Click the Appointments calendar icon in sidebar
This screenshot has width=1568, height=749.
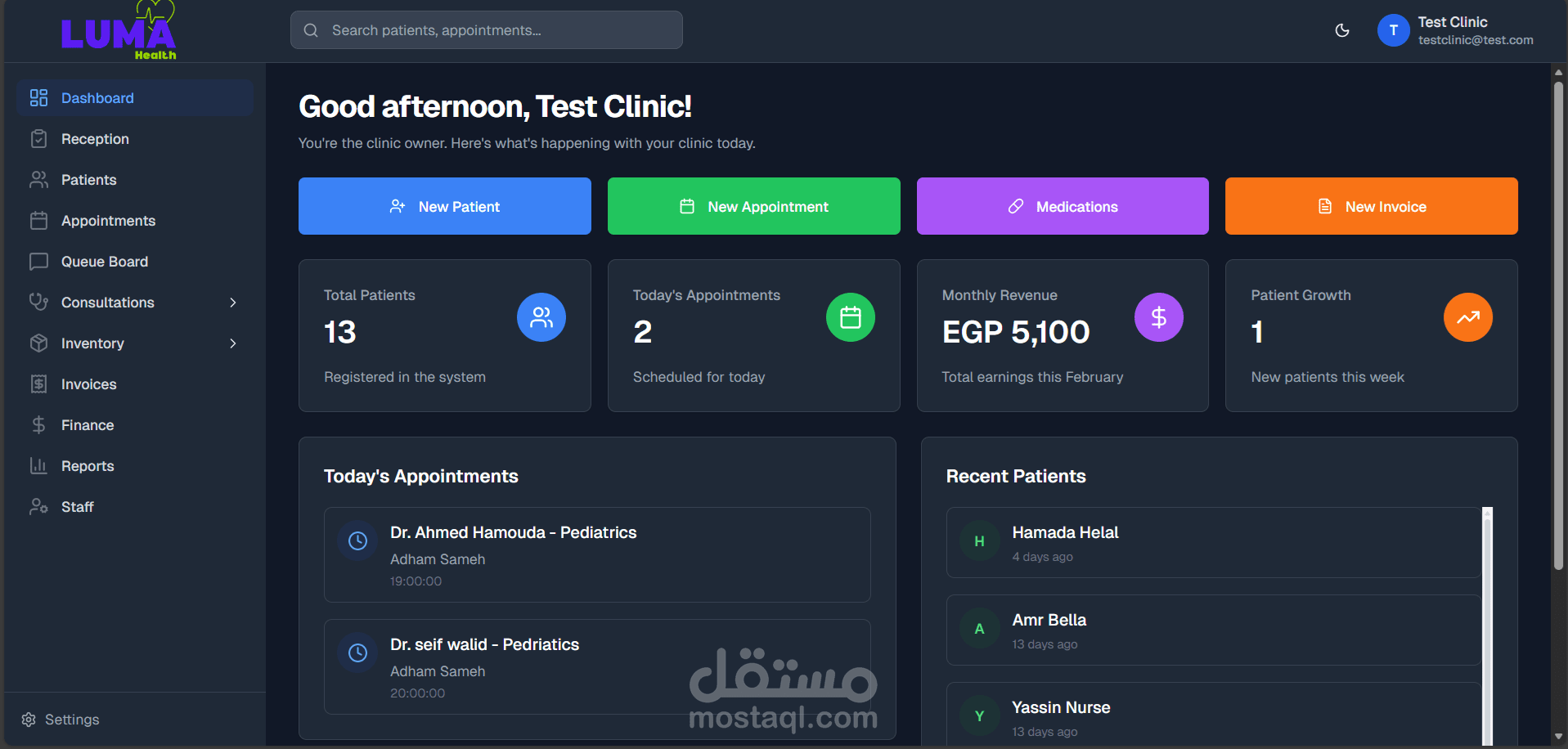point(38,221)
